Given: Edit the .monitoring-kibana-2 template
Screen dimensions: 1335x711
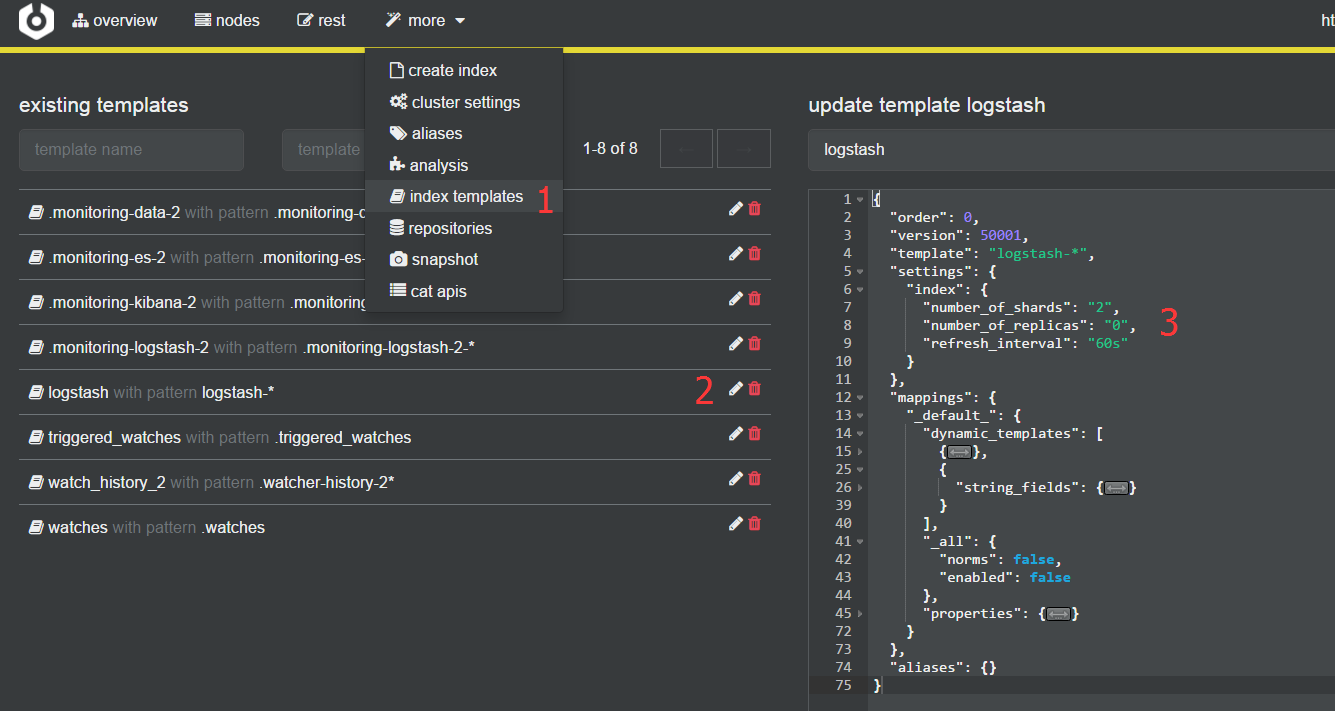Looking at the screenshot, I should 736,298.
